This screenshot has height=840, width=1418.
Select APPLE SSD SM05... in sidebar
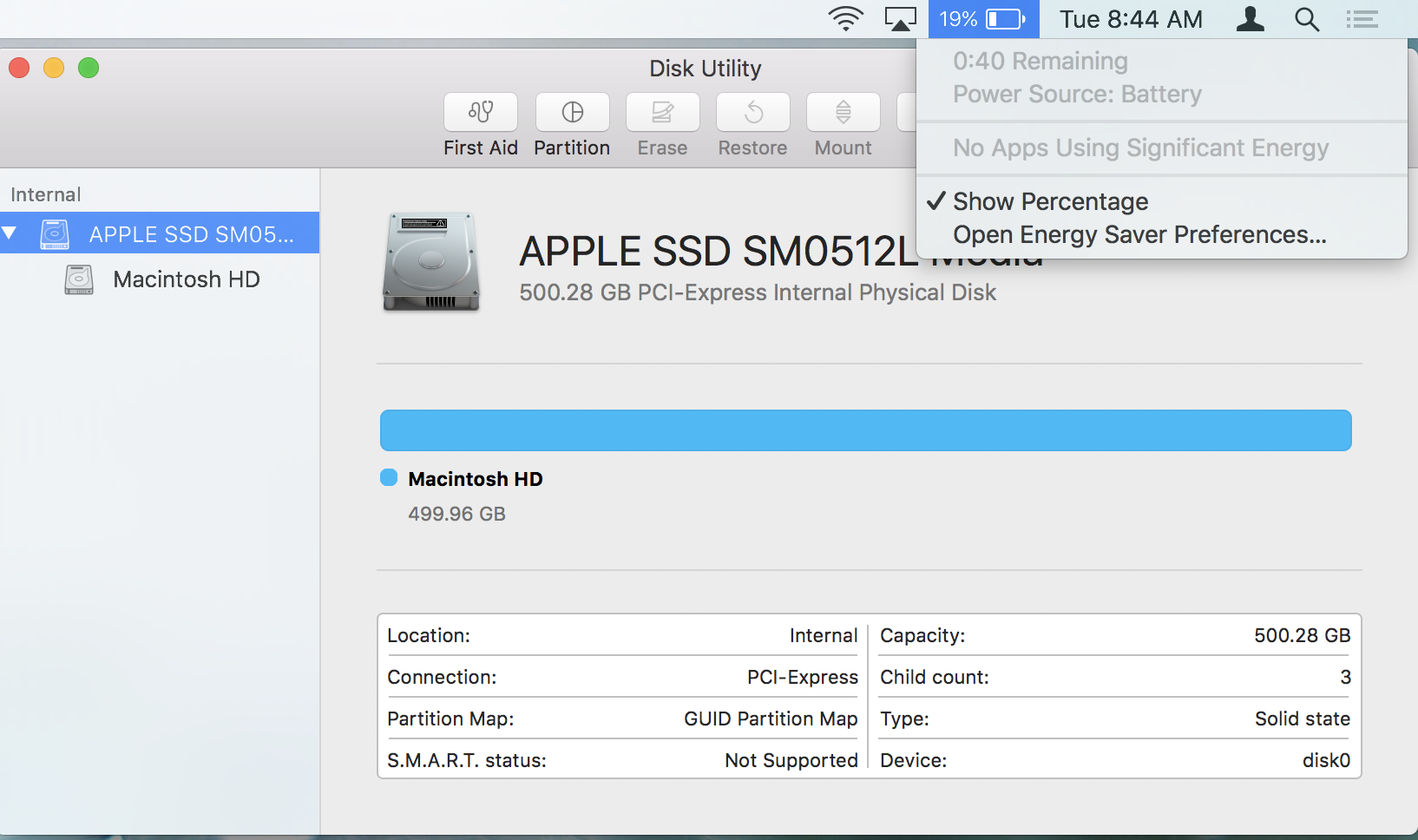click(160, 233)
